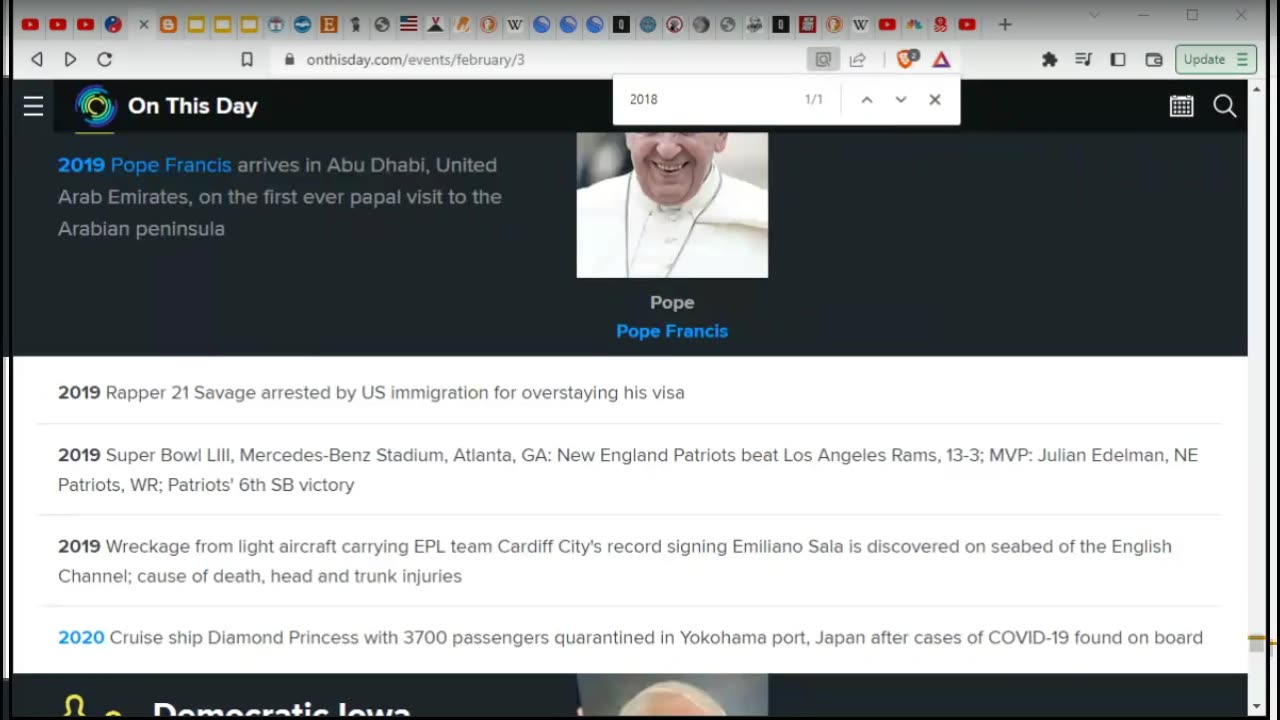
Task: Share this page icon
Action: [x=857, y=59]
